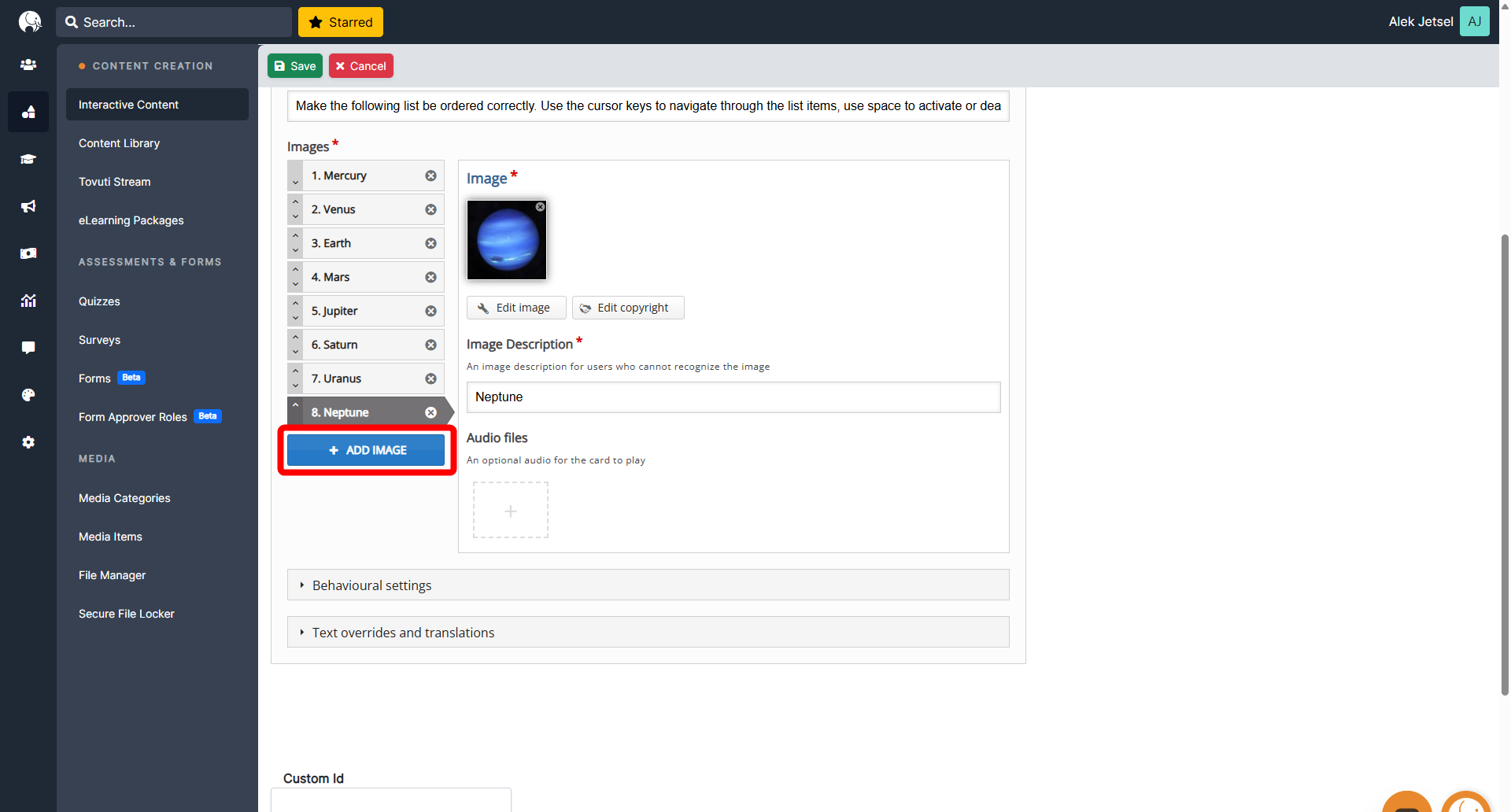Click the money bill sidebar icon

click(28, 253)
